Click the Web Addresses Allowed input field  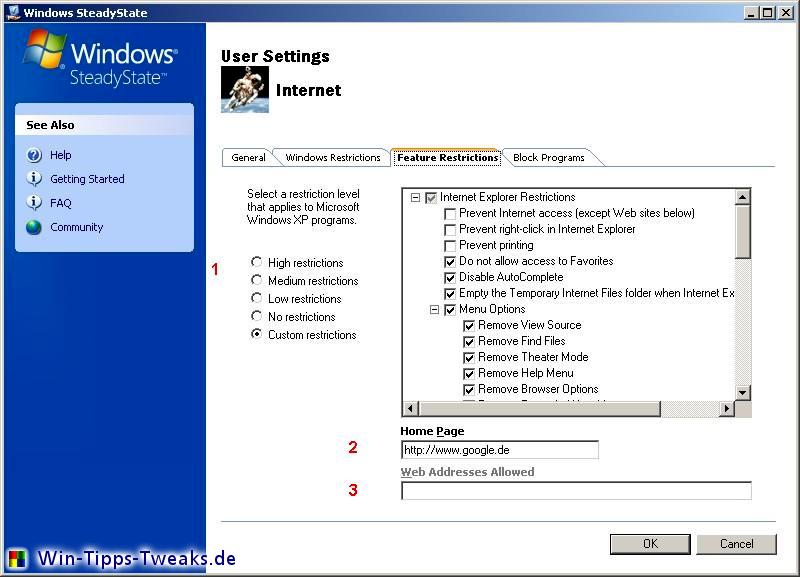point(576,491)
